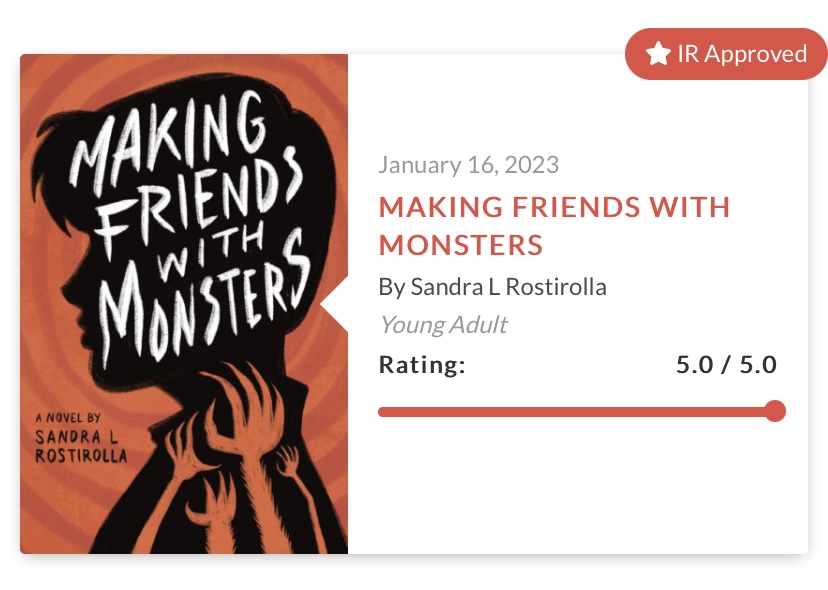Screen dimensions: 828x590
Task: Click the middle of the red rating bar
Action: (x=575, y=411)
